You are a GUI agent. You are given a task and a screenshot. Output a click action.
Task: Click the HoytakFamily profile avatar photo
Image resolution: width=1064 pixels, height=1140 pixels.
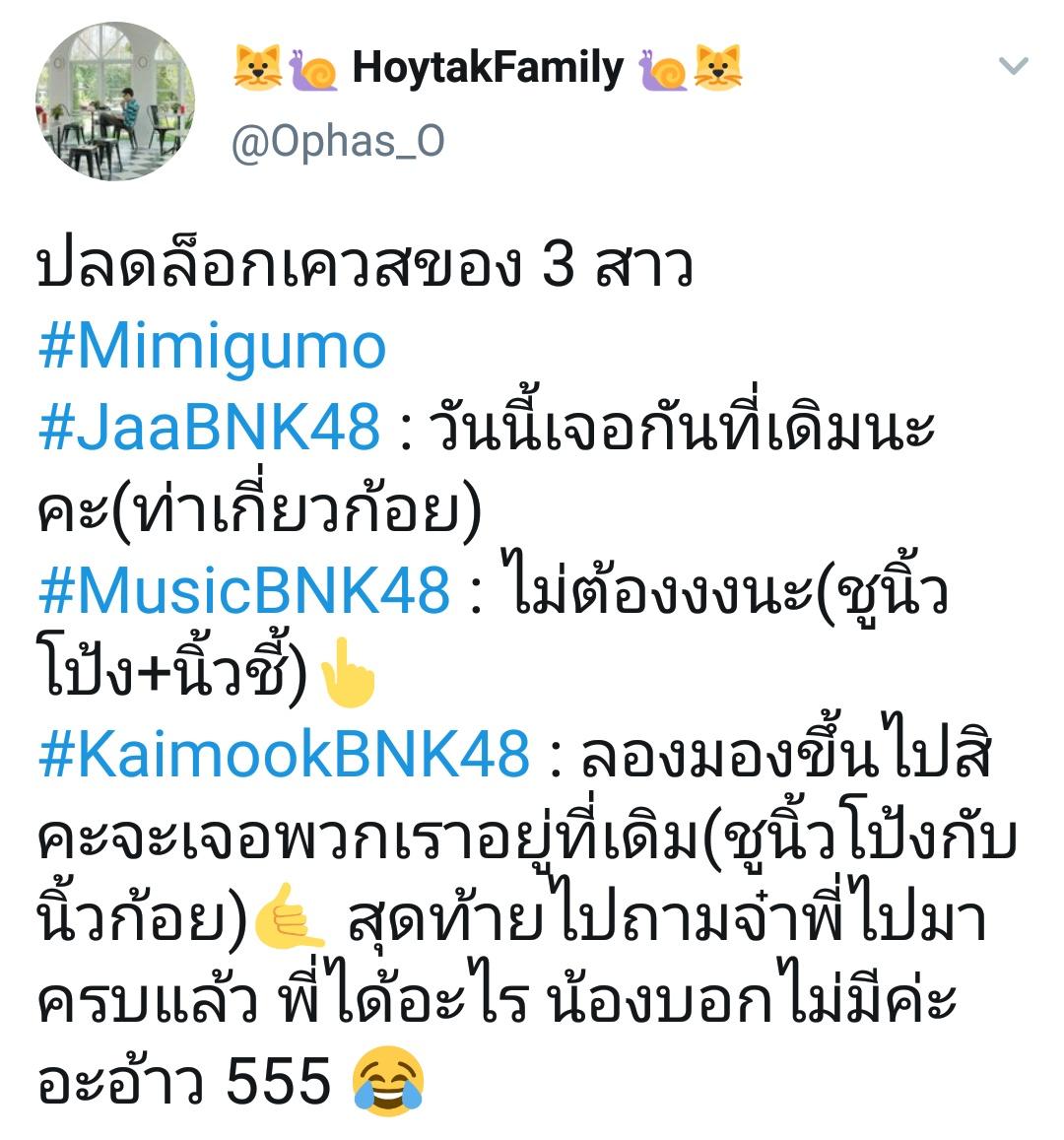pos(115,101)
